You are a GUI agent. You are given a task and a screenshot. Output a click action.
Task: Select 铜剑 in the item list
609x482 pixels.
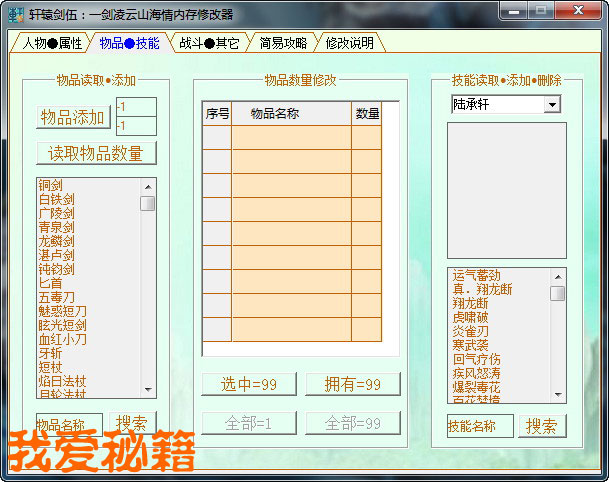51,186
